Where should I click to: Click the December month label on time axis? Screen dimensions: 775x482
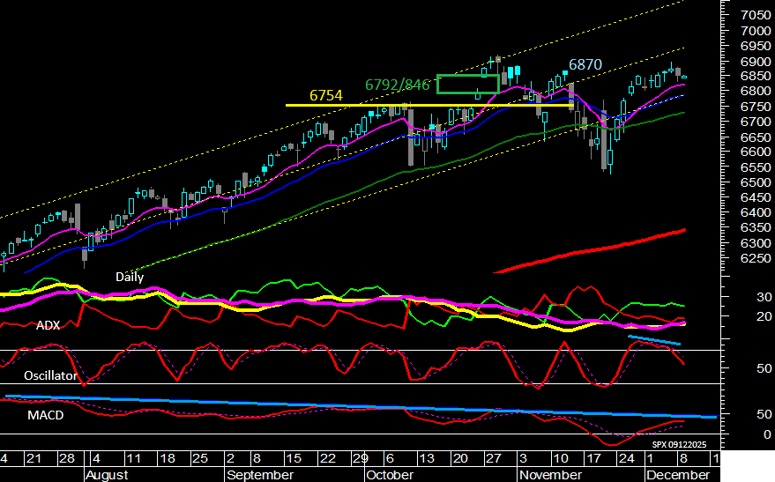677,474
